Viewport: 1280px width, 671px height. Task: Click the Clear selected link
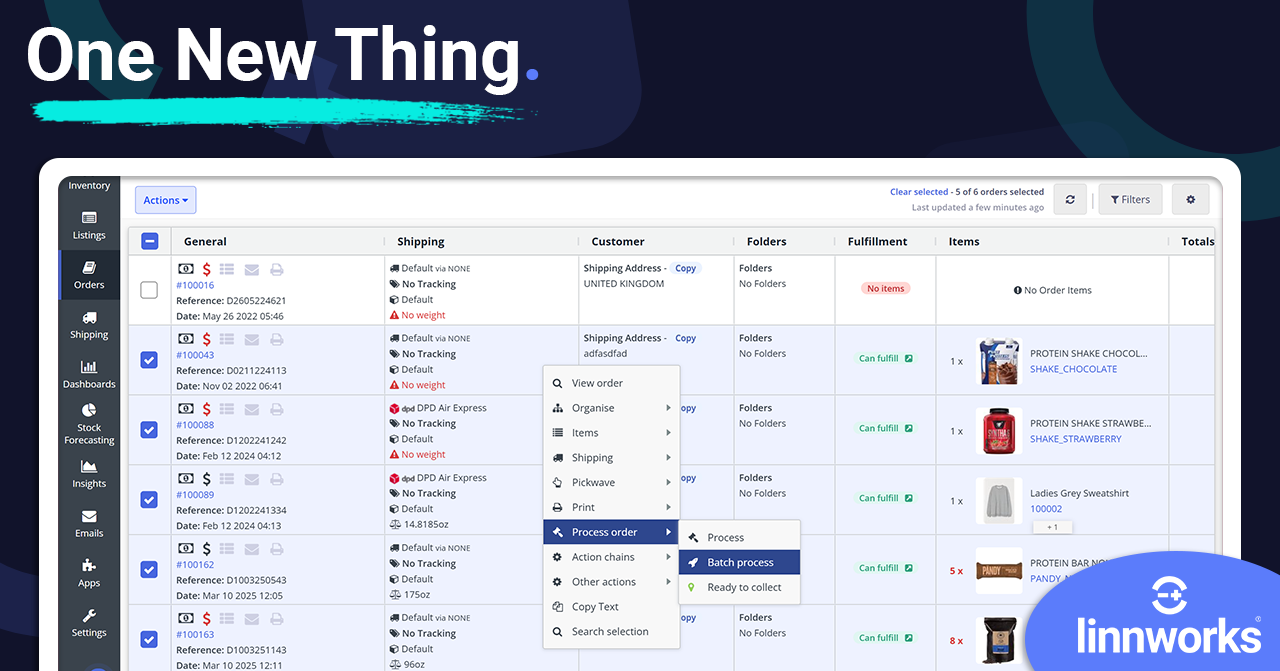(918, 191)
